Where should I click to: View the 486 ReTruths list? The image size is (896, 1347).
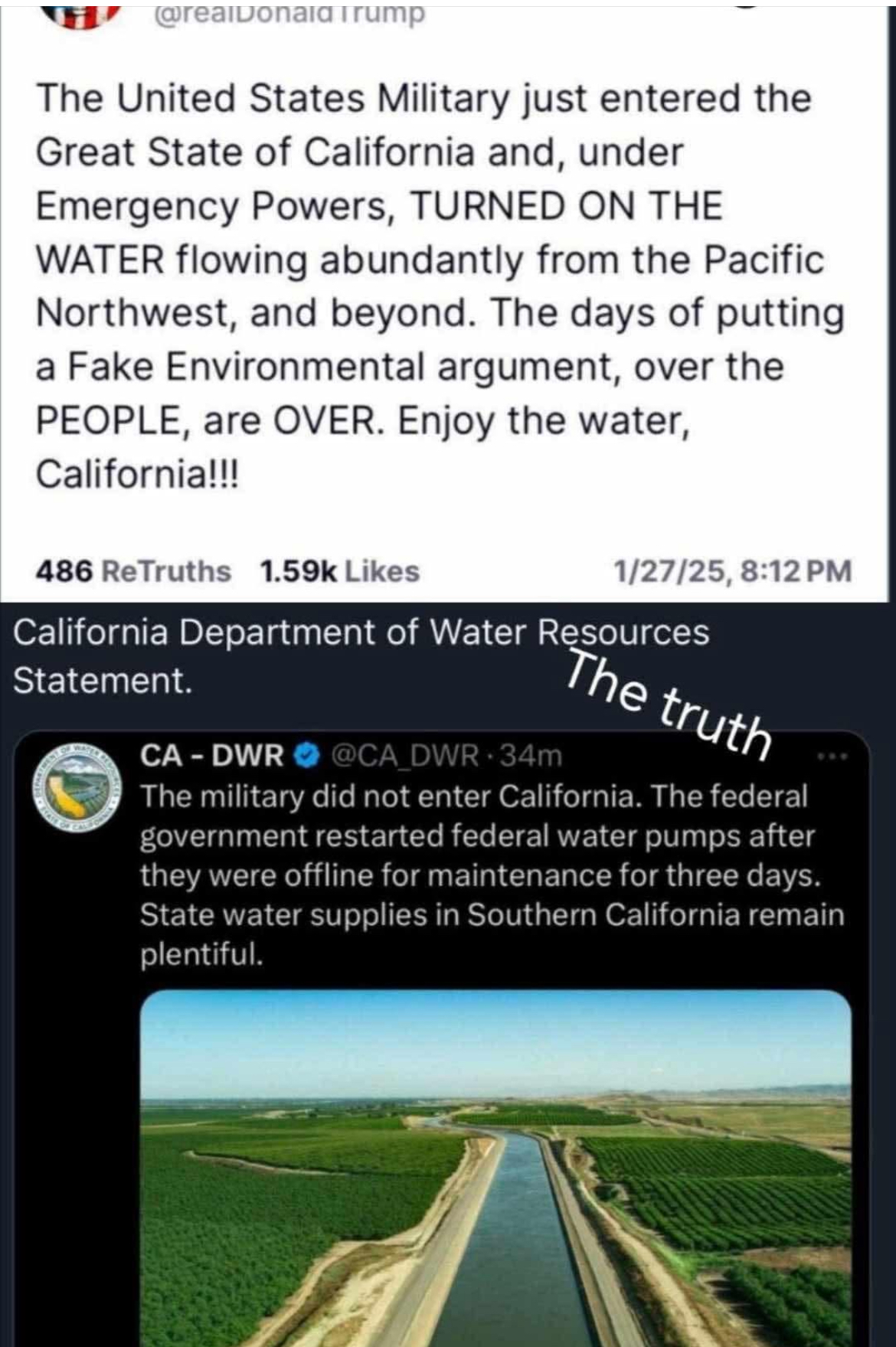133,571
